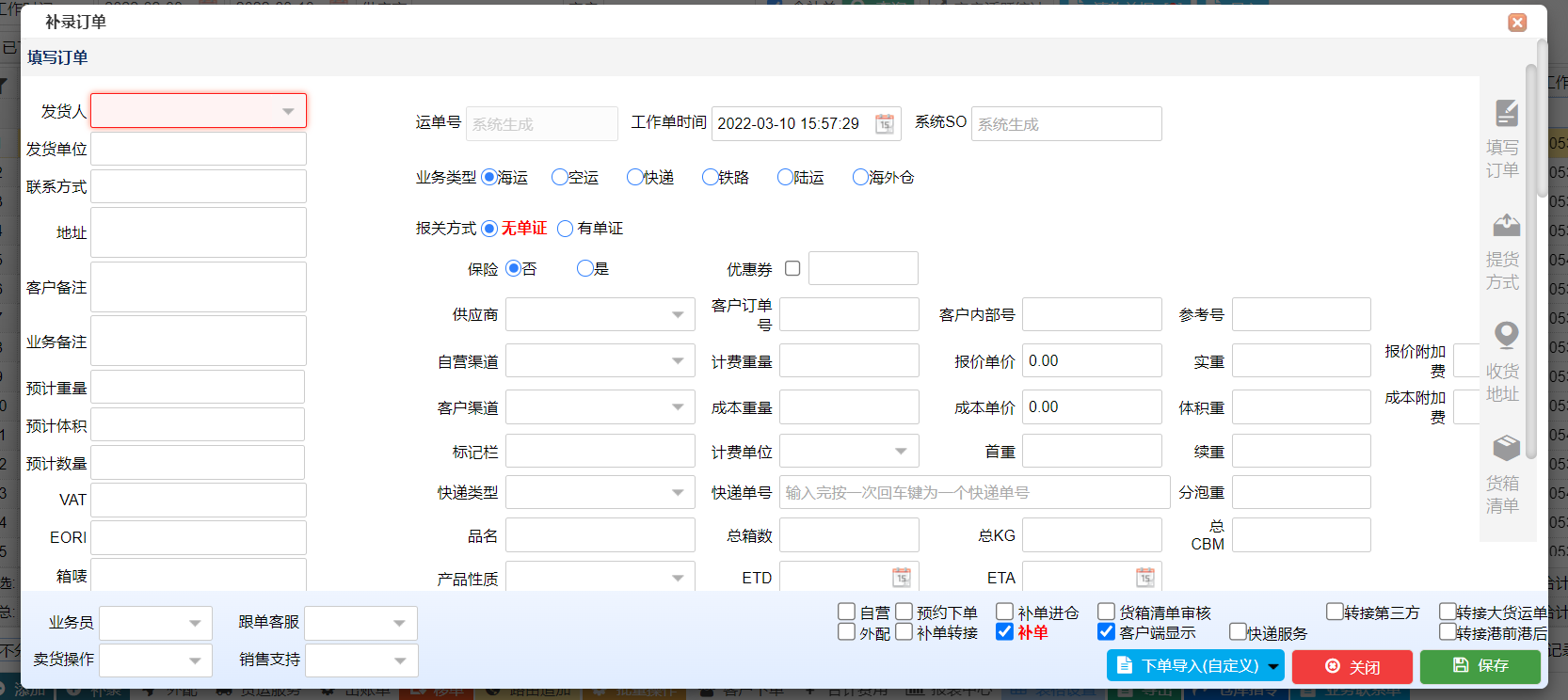Go to the 提货方式 sidebar step
Image resolution: width=1568 pixels, height=700 pixels.
[x=1502, y=252]
